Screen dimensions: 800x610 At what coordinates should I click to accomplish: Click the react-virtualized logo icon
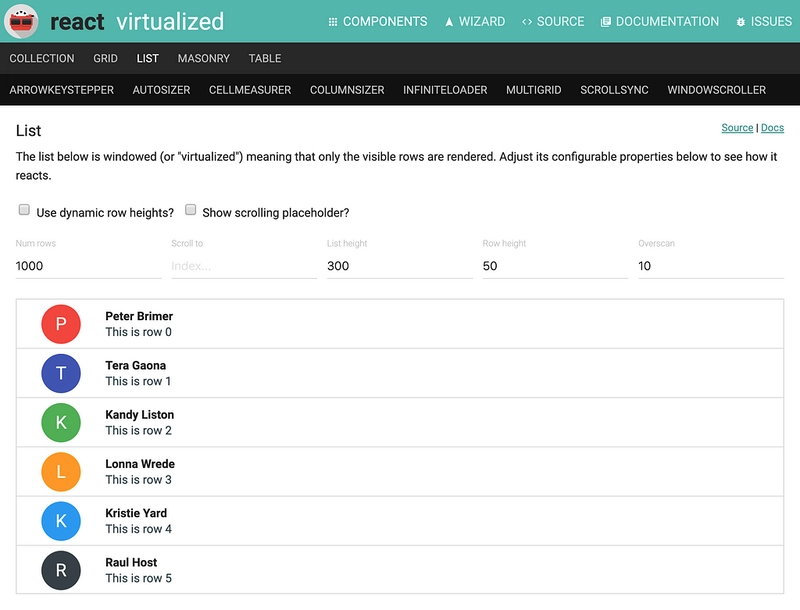click(x=22, y=21)
